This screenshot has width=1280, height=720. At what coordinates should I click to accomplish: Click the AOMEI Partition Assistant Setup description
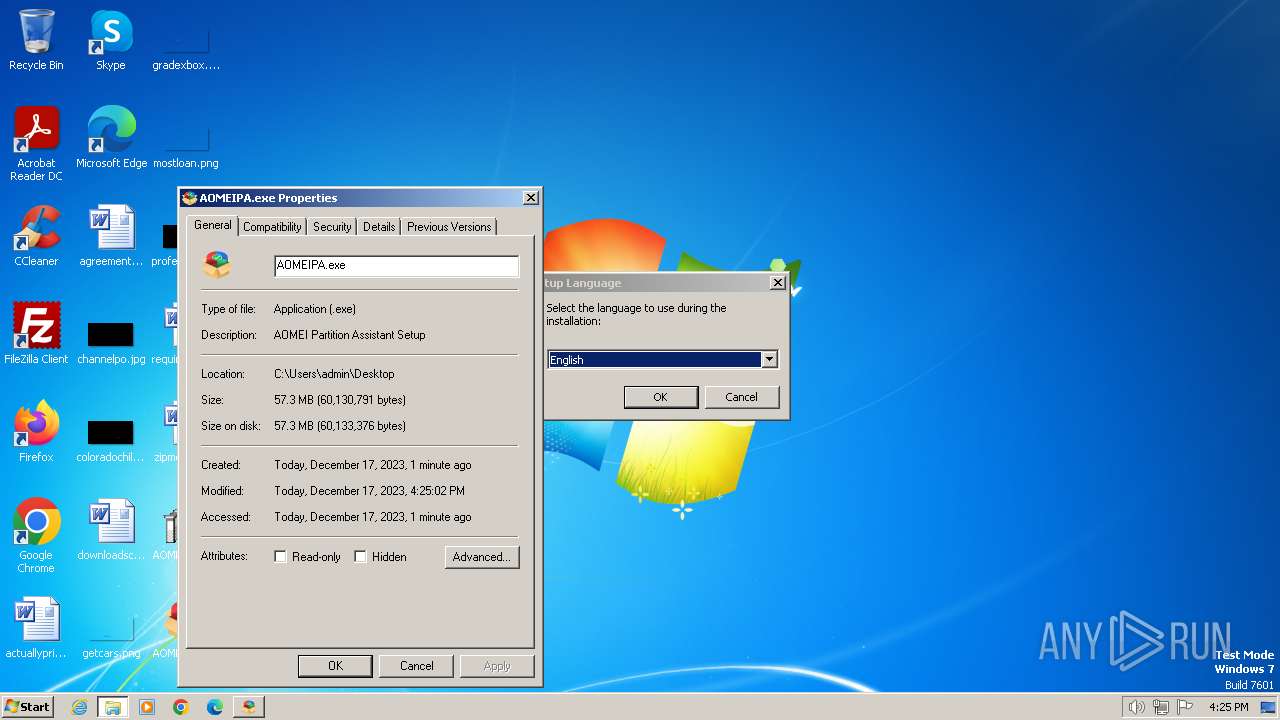[x=349, y=335]
